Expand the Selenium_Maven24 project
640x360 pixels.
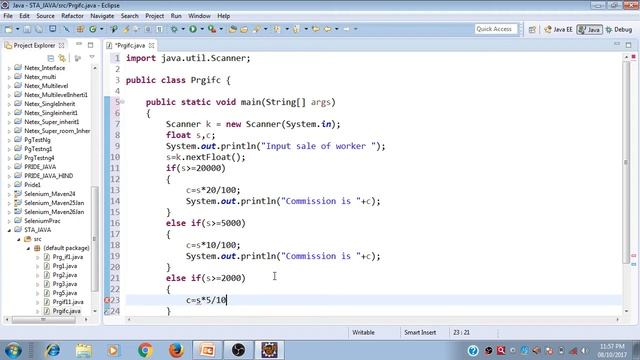pos(9,194)
